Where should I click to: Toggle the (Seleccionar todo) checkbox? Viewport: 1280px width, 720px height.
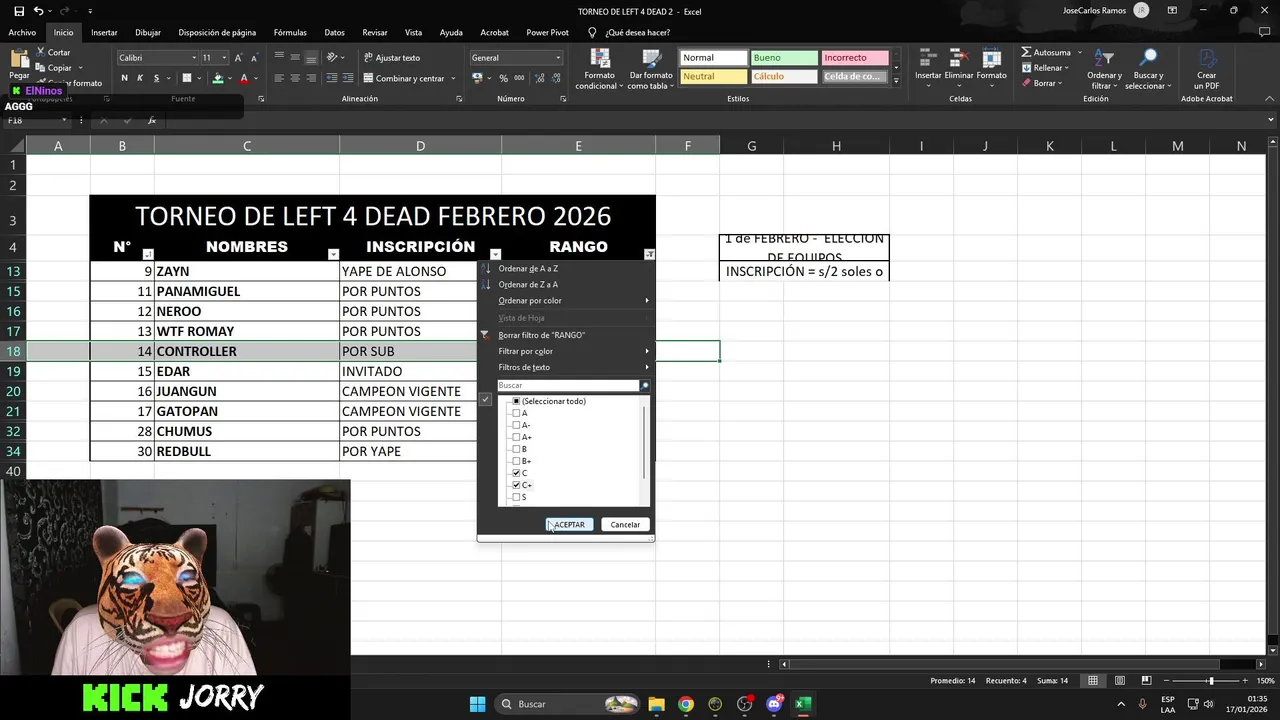[x=517, y=401]
